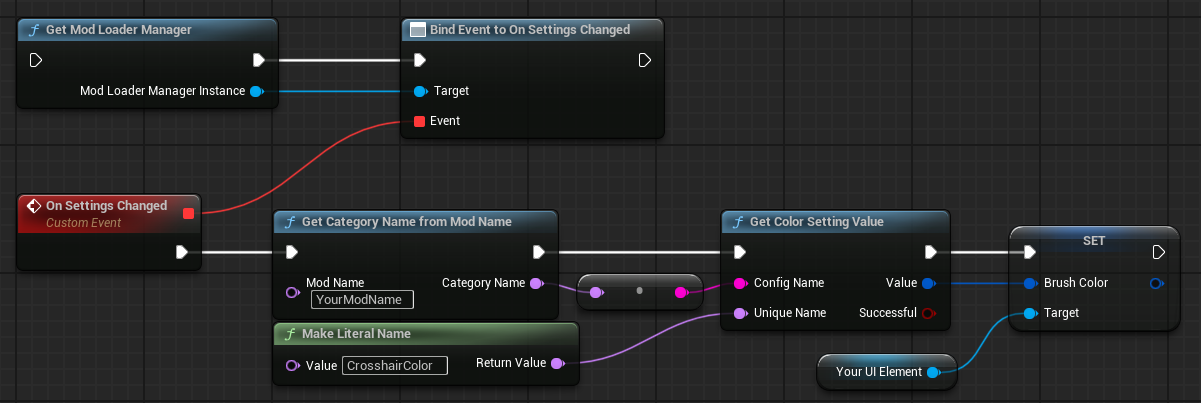Click the Get Mod Loader Manager node title
The image size is (1201, 403).
coord(118,30)
